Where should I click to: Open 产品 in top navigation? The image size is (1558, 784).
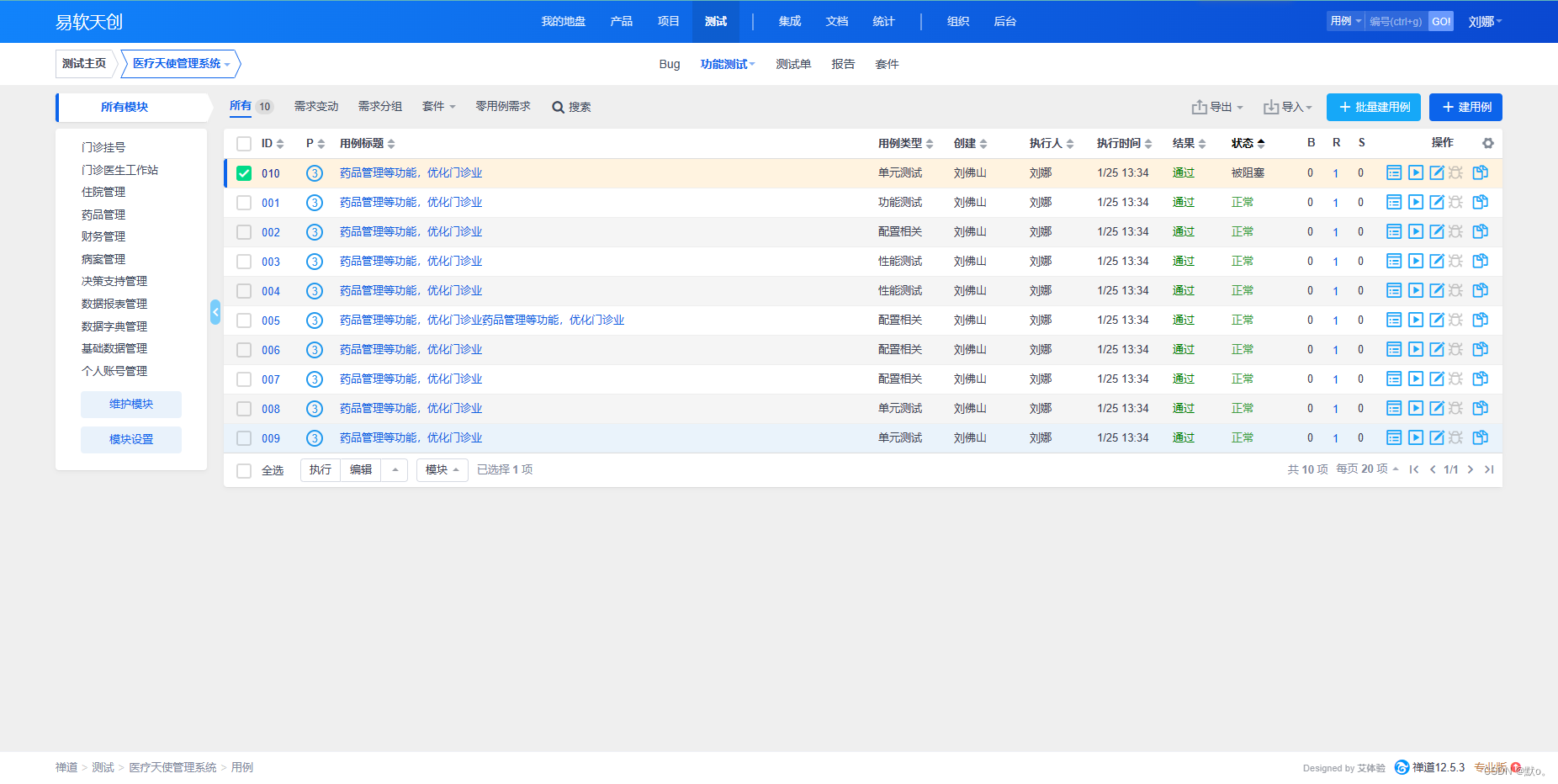(621, 21)
